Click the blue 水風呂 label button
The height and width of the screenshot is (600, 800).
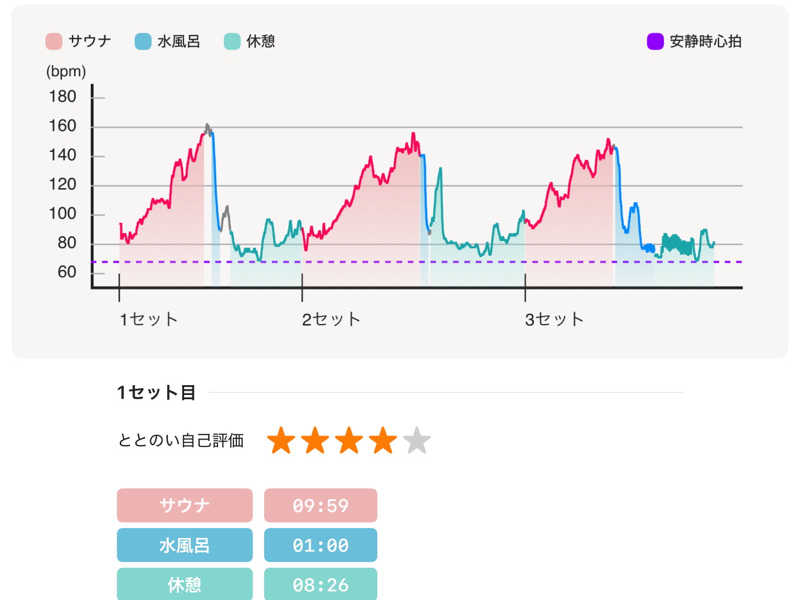185,545
